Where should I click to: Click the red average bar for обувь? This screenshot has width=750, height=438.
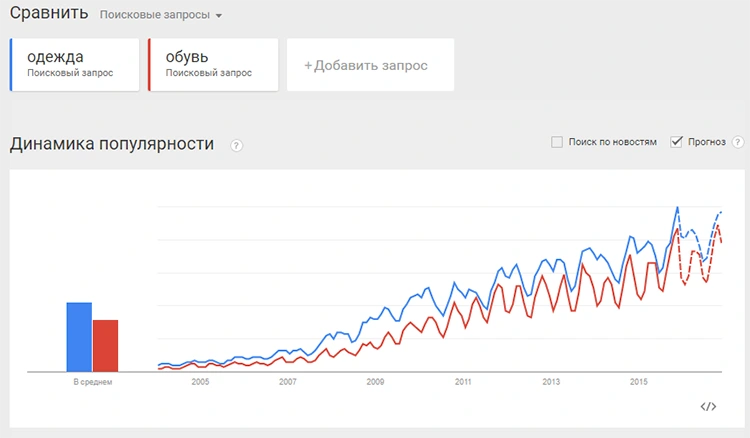click(105, 345)
